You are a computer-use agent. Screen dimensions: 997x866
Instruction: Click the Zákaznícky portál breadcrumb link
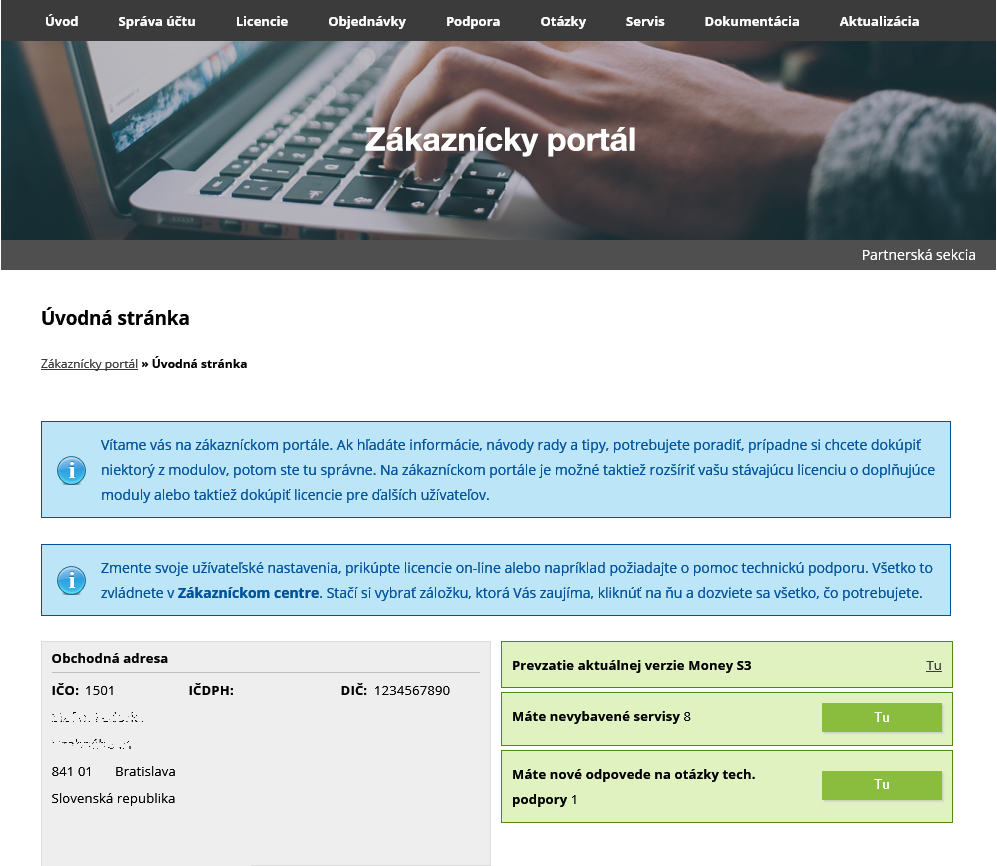(89, 364)
